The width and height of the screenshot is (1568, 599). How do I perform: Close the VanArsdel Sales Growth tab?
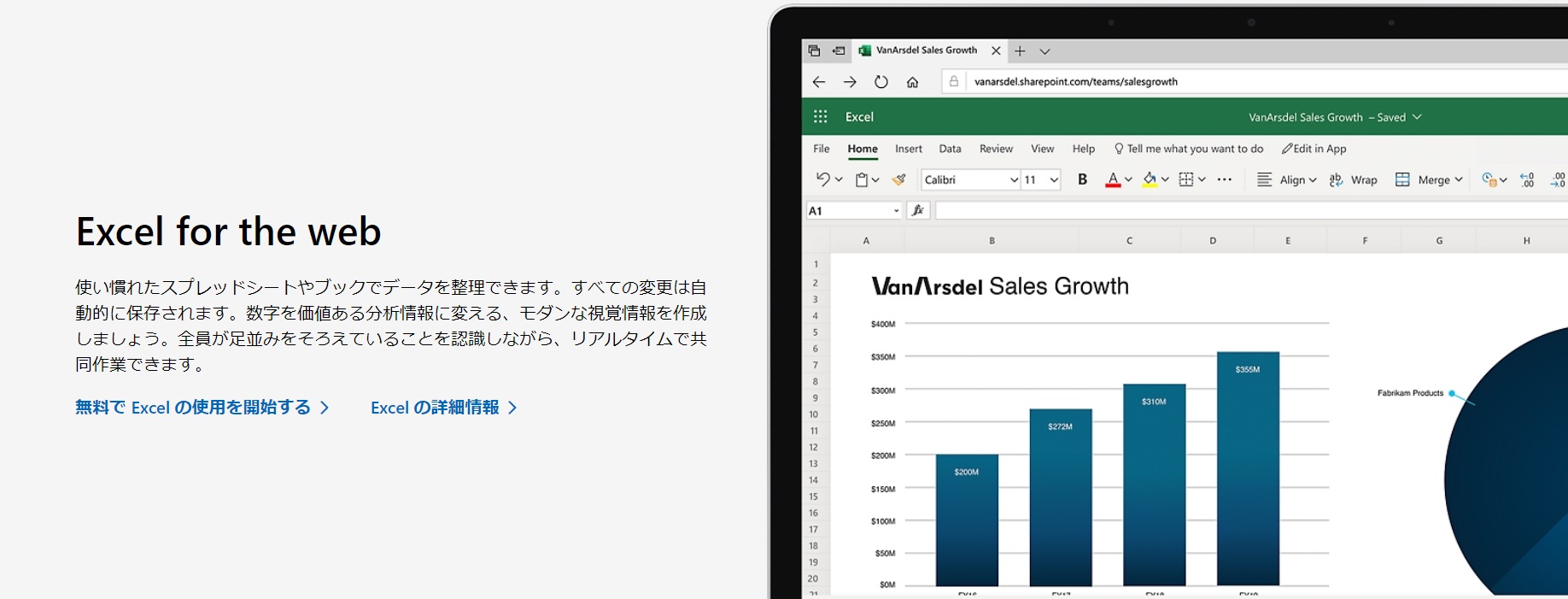click(x=996, y=51)
